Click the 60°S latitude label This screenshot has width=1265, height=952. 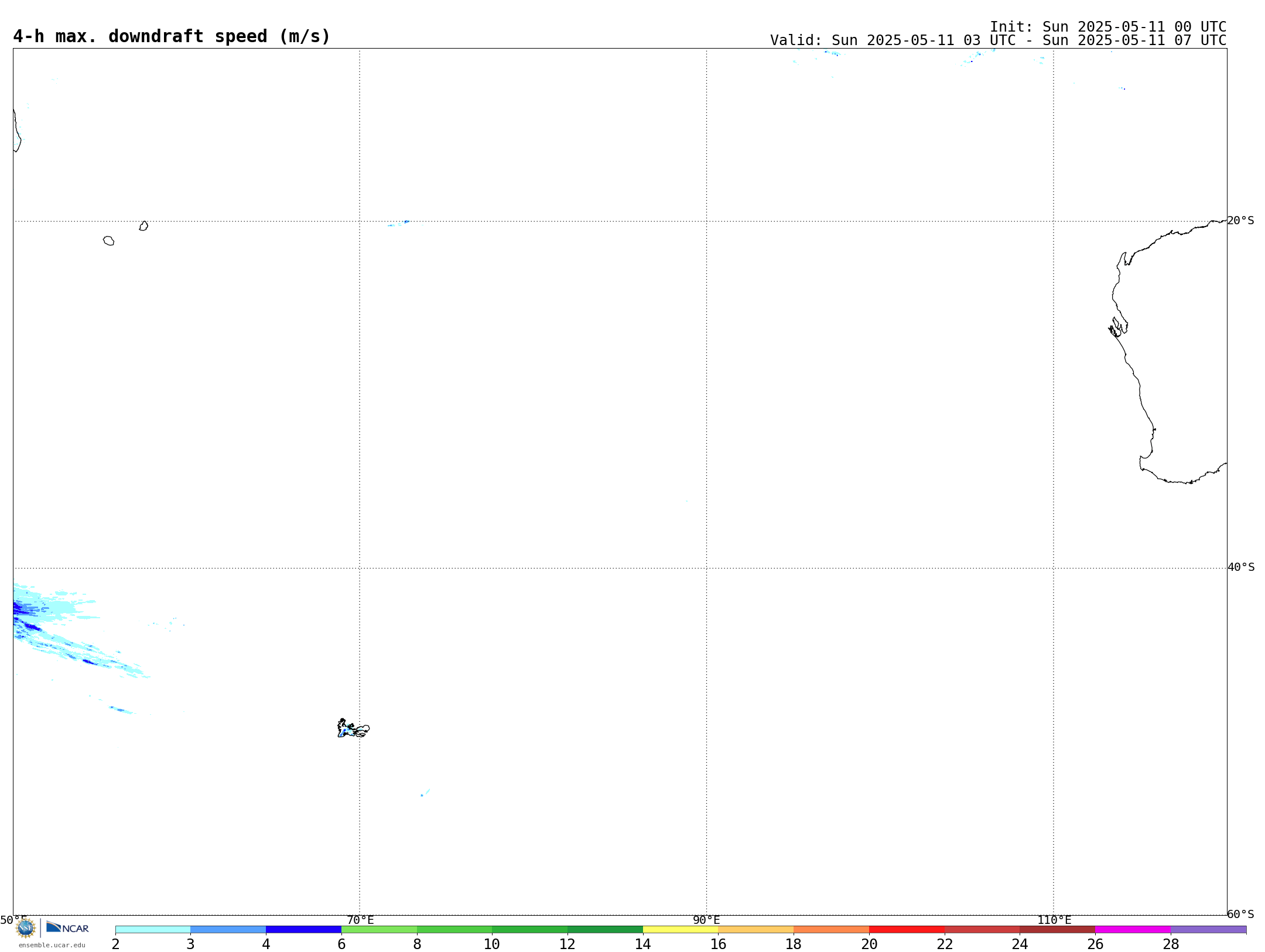(1240, 914)
